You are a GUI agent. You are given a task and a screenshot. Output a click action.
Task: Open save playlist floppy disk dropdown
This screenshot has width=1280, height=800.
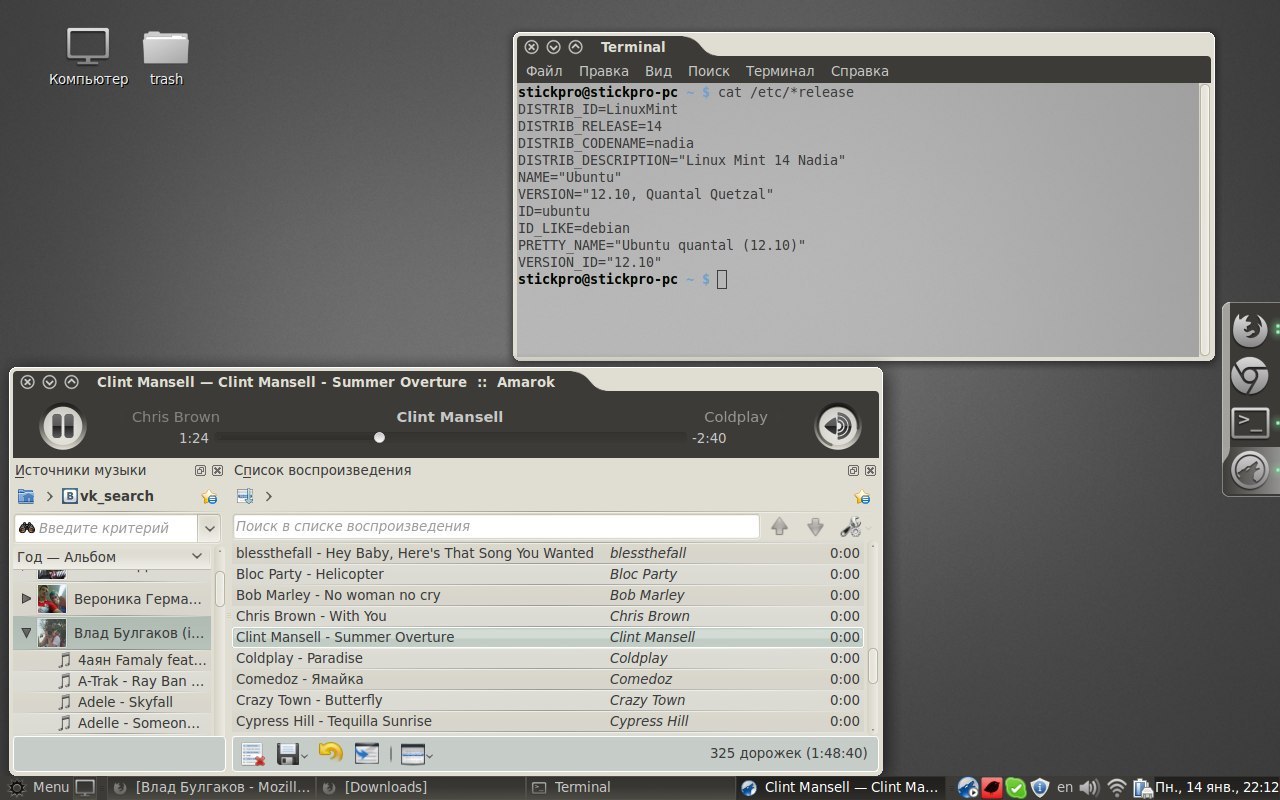291,754
